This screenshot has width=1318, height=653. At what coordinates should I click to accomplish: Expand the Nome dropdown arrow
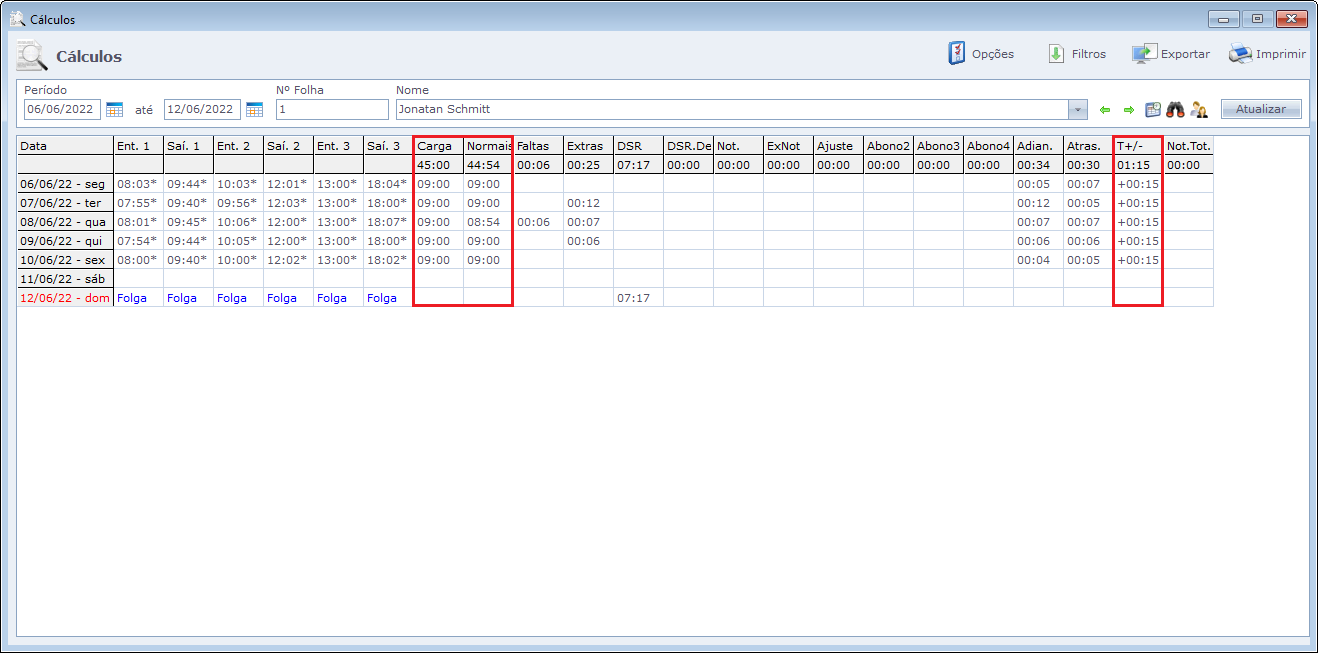[x=1078, y=109]
